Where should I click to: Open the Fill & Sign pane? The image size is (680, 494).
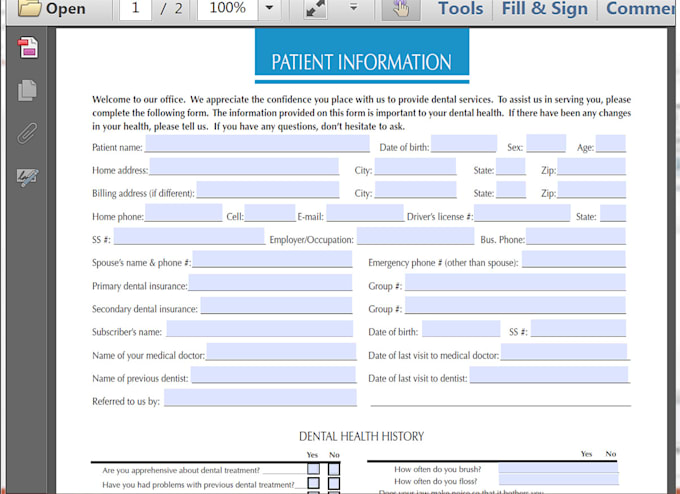545,8
